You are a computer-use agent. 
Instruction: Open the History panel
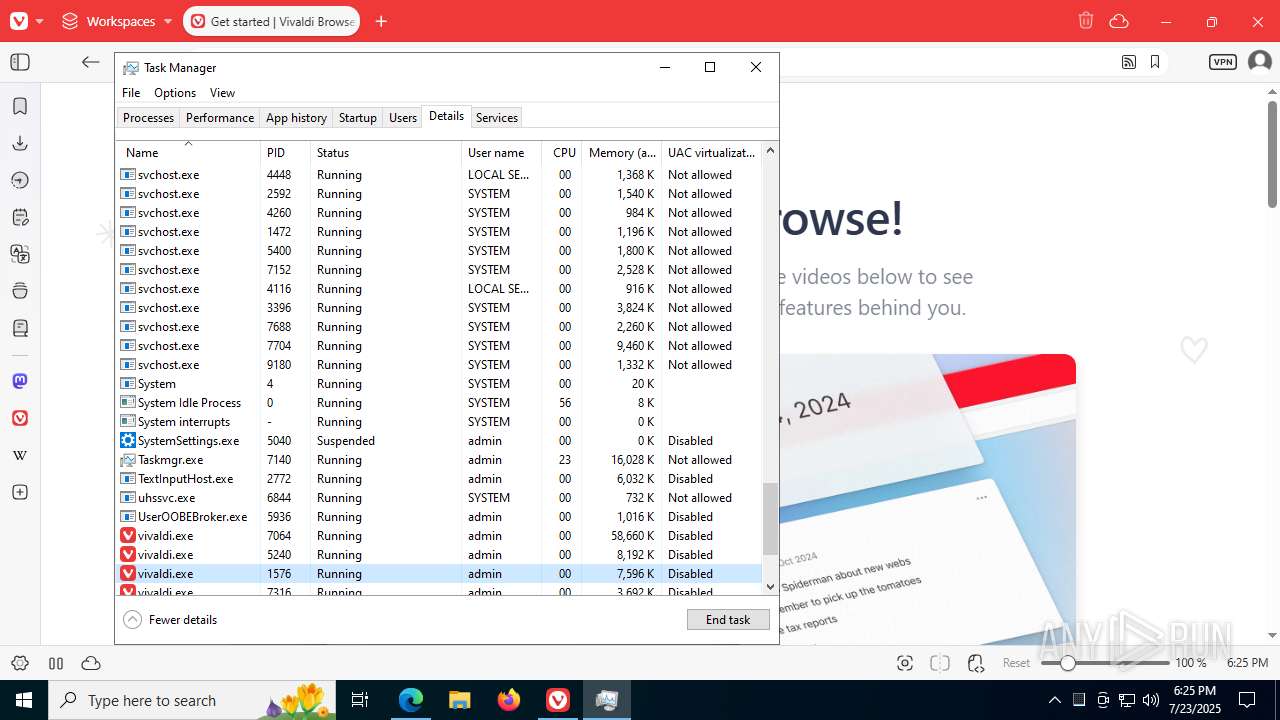pyautogui.click(x=20, y=180)
